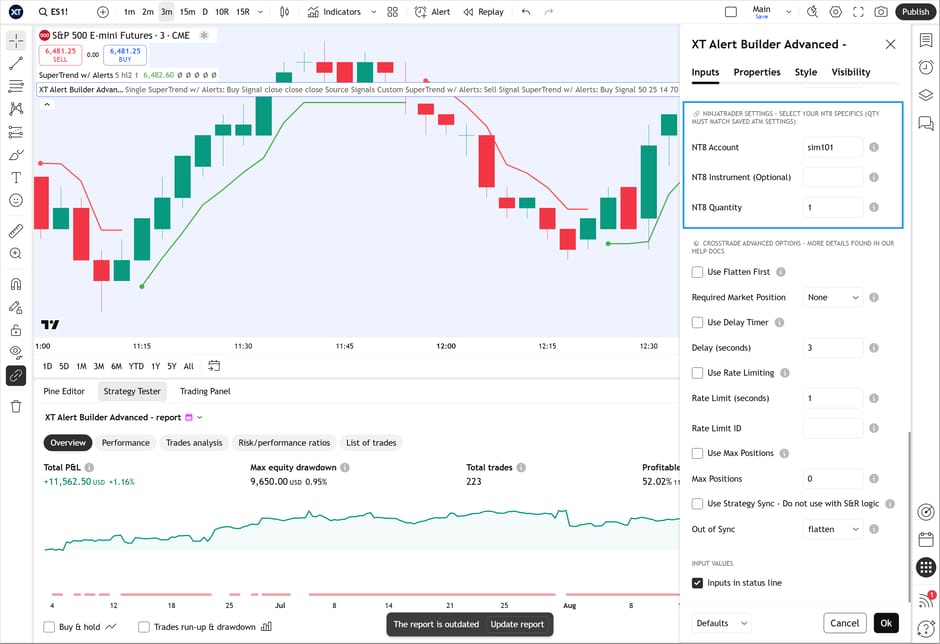940x644 pixels.
Task: Enter fullscreen mode
Action: coord(858,12)
